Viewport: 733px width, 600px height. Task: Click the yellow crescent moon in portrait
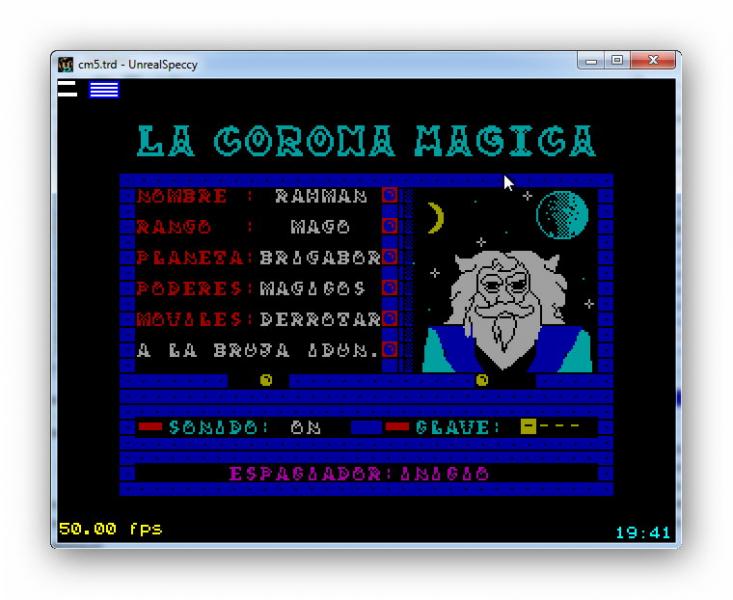(434, 218)
